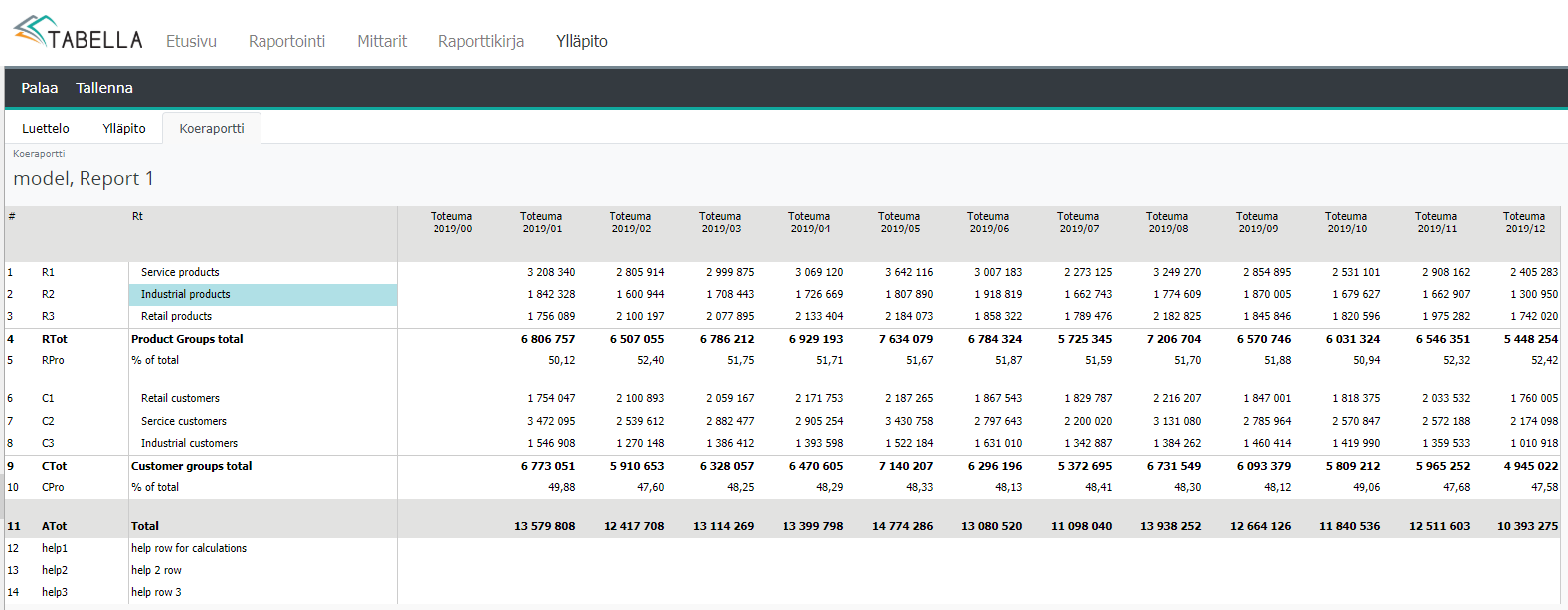The height and width of the screenshot is (610, 1568).
Task: Select the Retail products row label
Action: (176, 316)
